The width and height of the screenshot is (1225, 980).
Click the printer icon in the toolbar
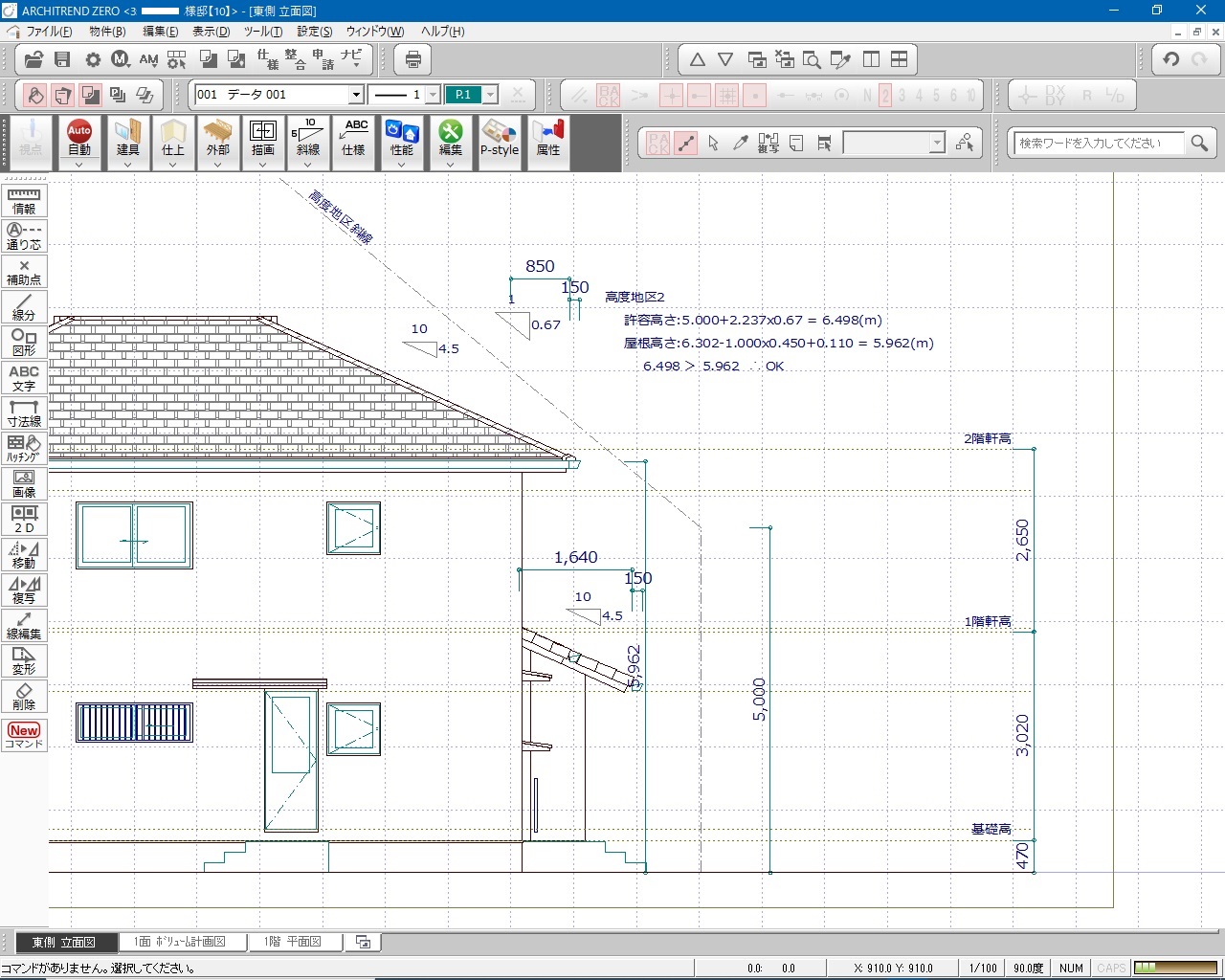point(413,60)
